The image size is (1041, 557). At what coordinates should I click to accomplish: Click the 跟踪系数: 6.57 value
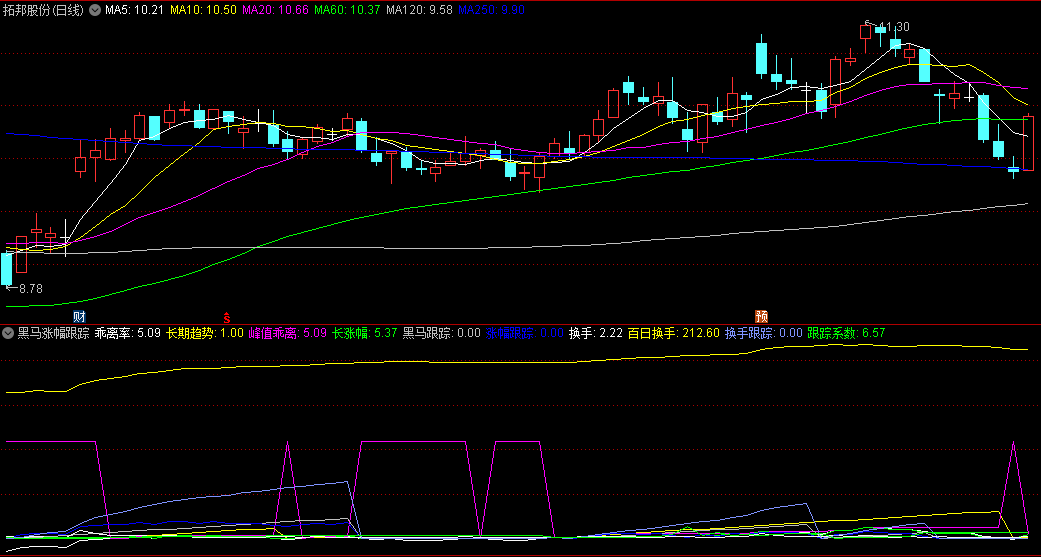[846, 333]
